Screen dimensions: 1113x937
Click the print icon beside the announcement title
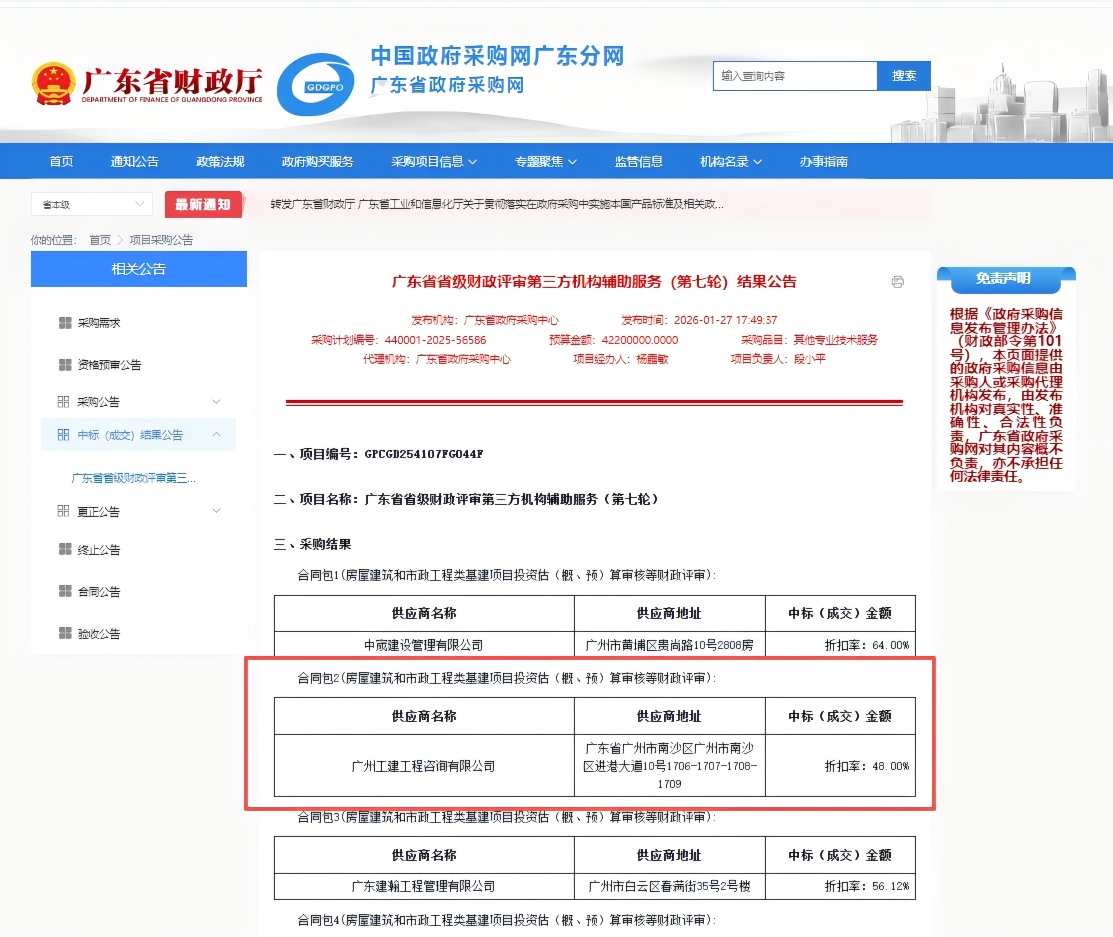point(897,282)
